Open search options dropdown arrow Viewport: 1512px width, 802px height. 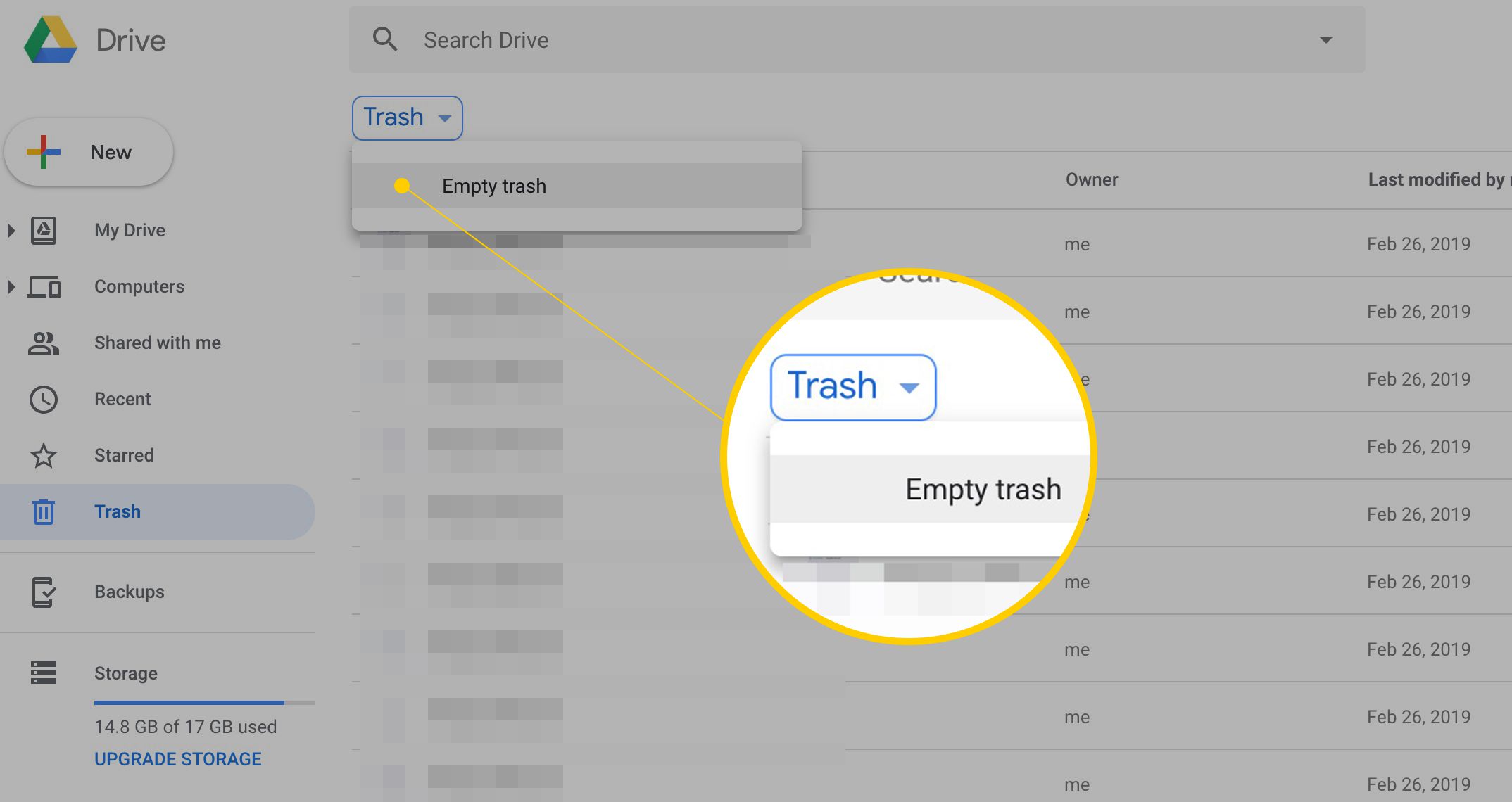click(x=1325, y=39)
